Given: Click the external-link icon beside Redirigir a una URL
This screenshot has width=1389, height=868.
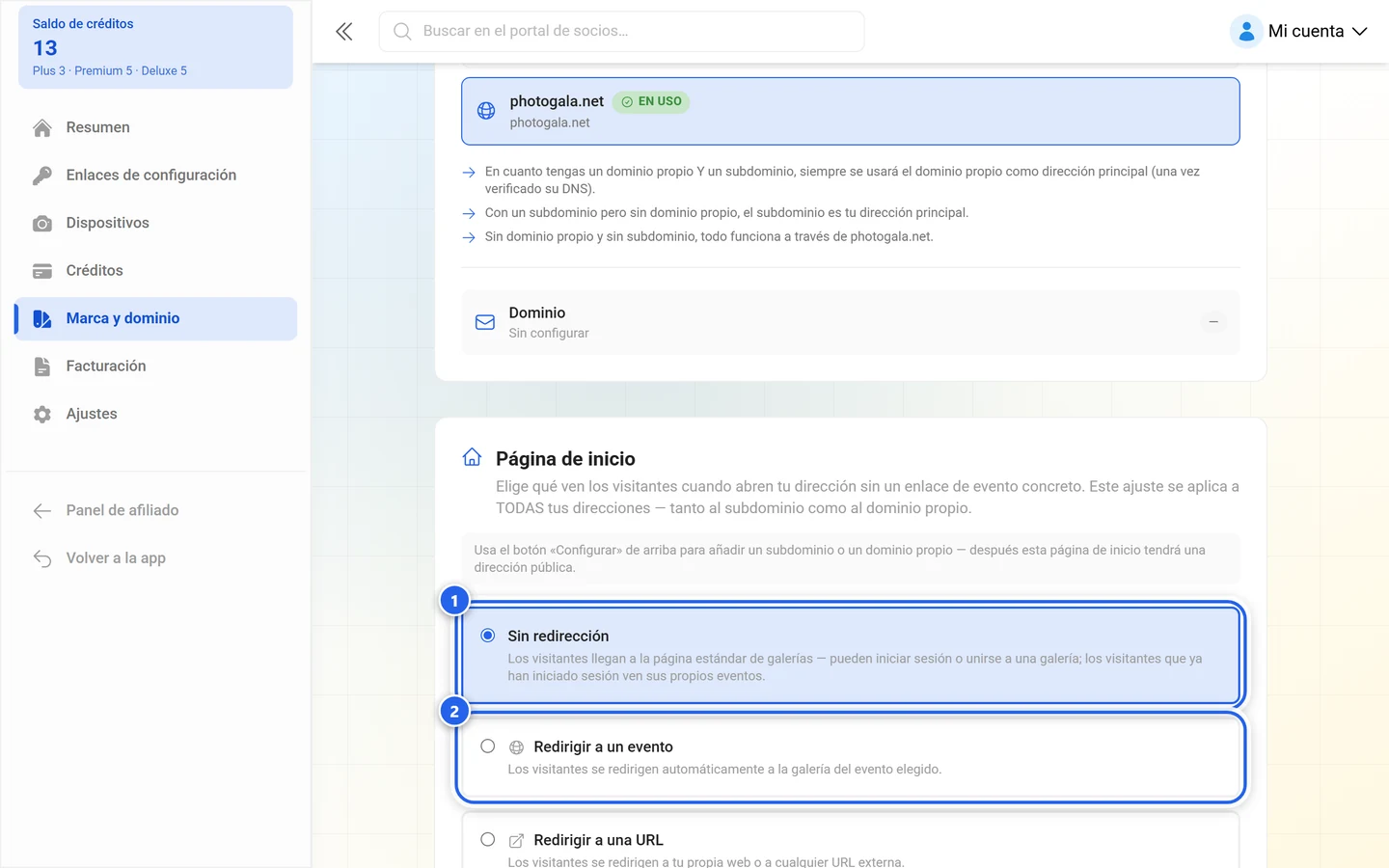Looking at the screenshot, I should [517, 841].
